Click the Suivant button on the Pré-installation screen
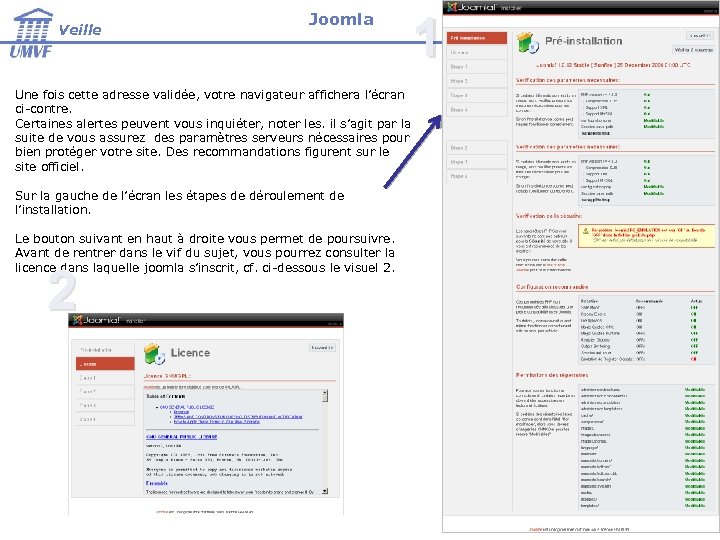The width and height of the screenshot is (720, 540). click(700, 35)
